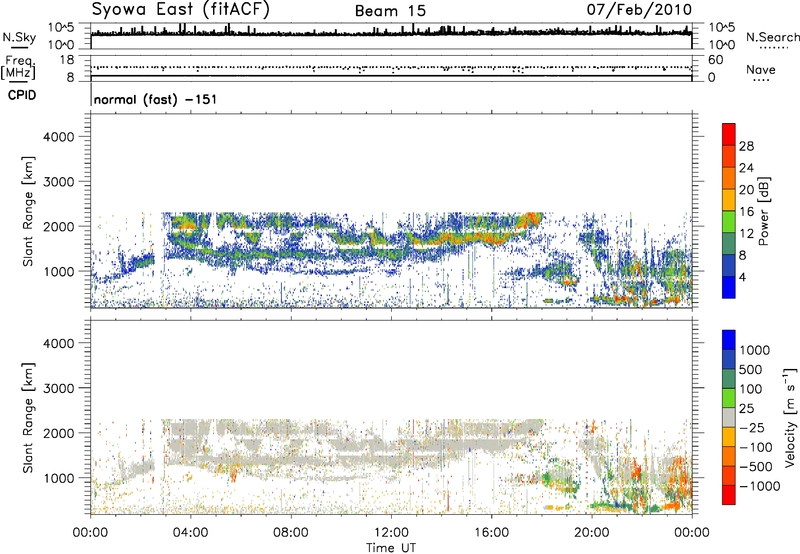
Task: Click the '-1000' label on Velocity colorbar
Action: (x=759, y=486)
